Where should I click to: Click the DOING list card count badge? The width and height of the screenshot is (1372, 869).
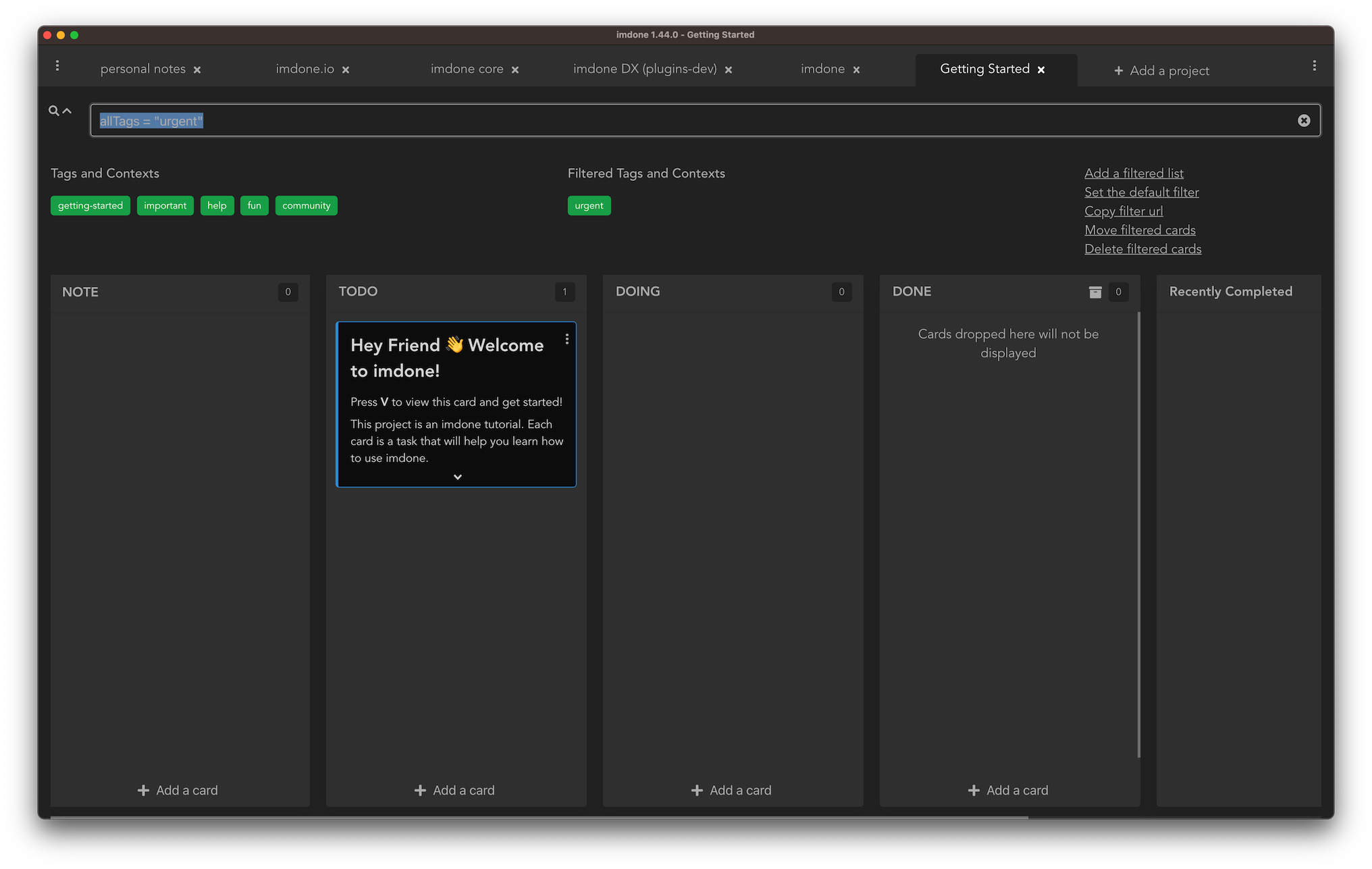coord(841,292)
